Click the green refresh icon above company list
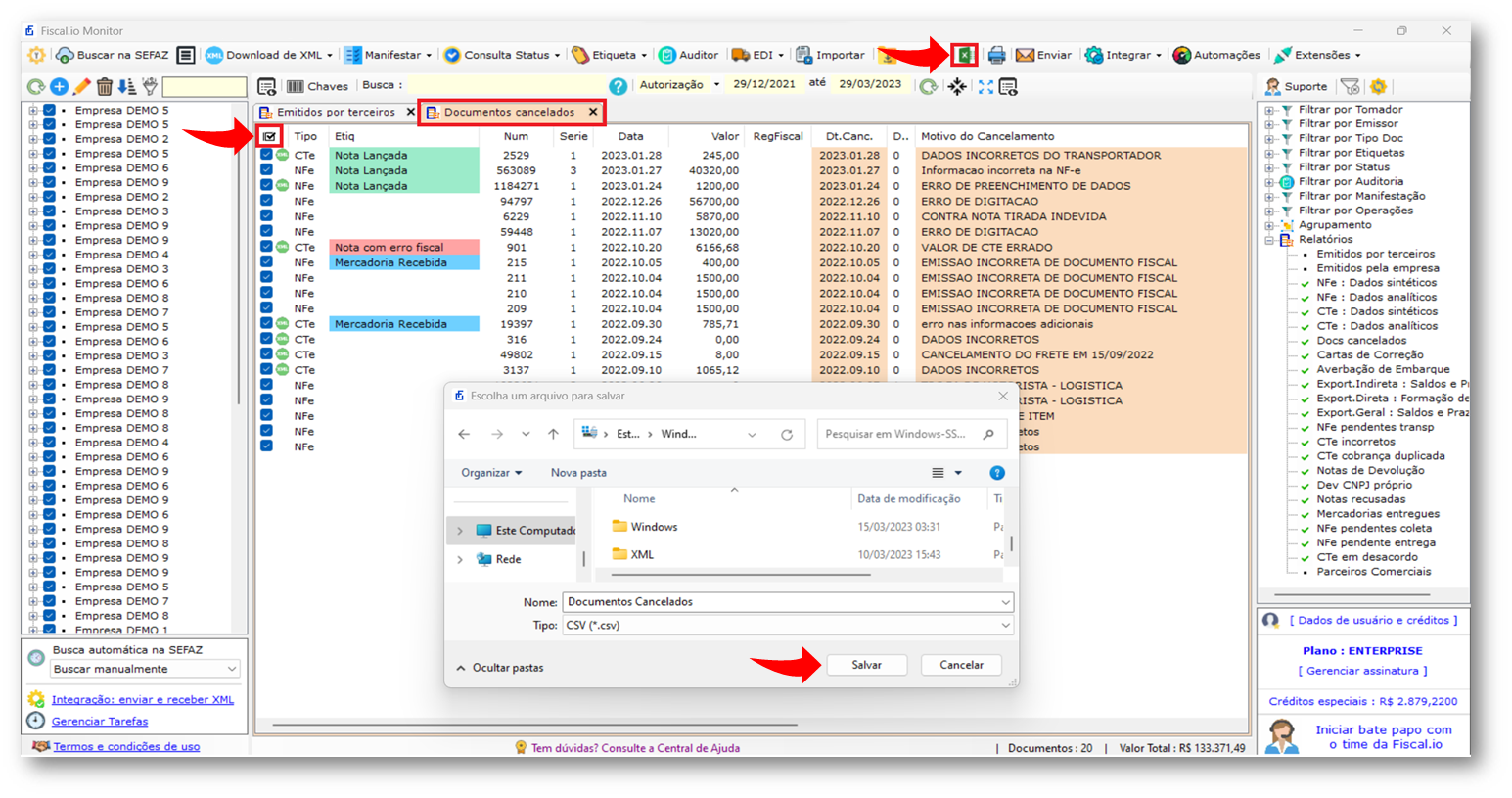This screenshot has height=798, width=1512. click(x=36, y=87)
